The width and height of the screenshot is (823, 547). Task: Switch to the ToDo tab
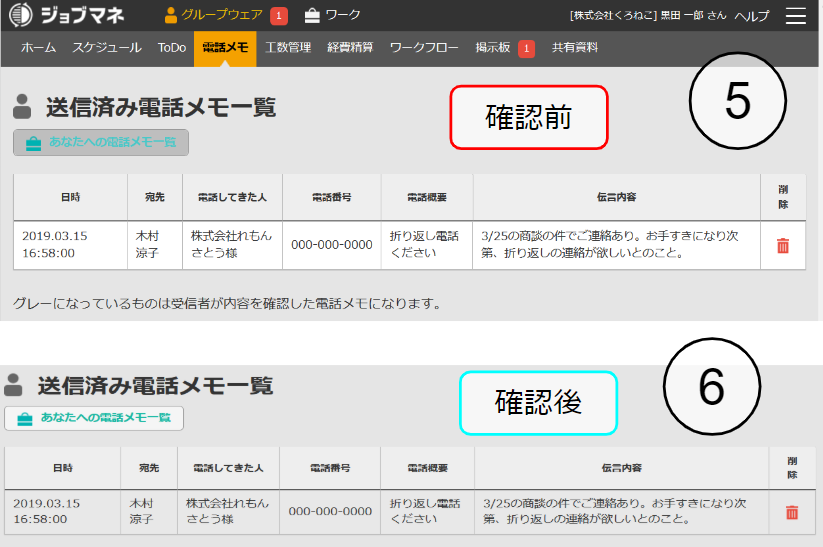172,48
